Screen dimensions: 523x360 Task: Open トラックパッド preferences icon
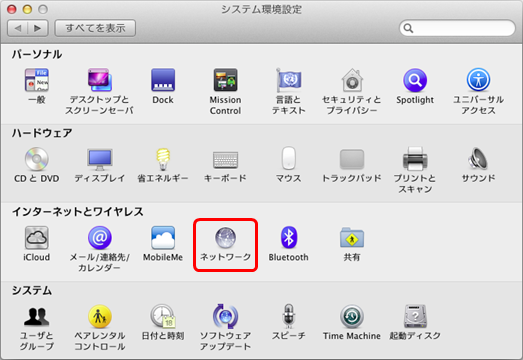coord(352,159)
